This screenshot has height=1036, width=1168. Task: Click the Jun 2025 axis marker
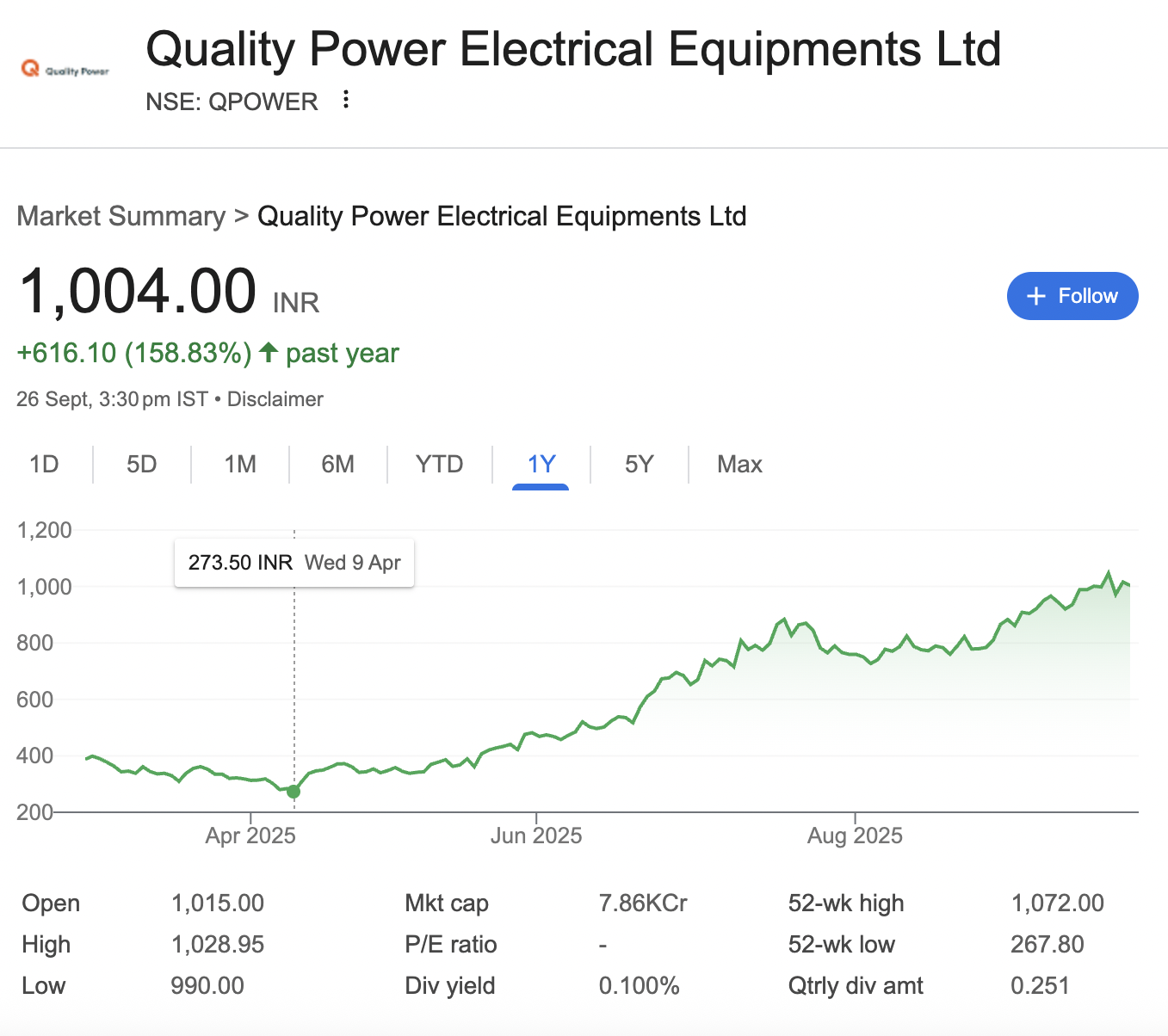coord(536,836)
